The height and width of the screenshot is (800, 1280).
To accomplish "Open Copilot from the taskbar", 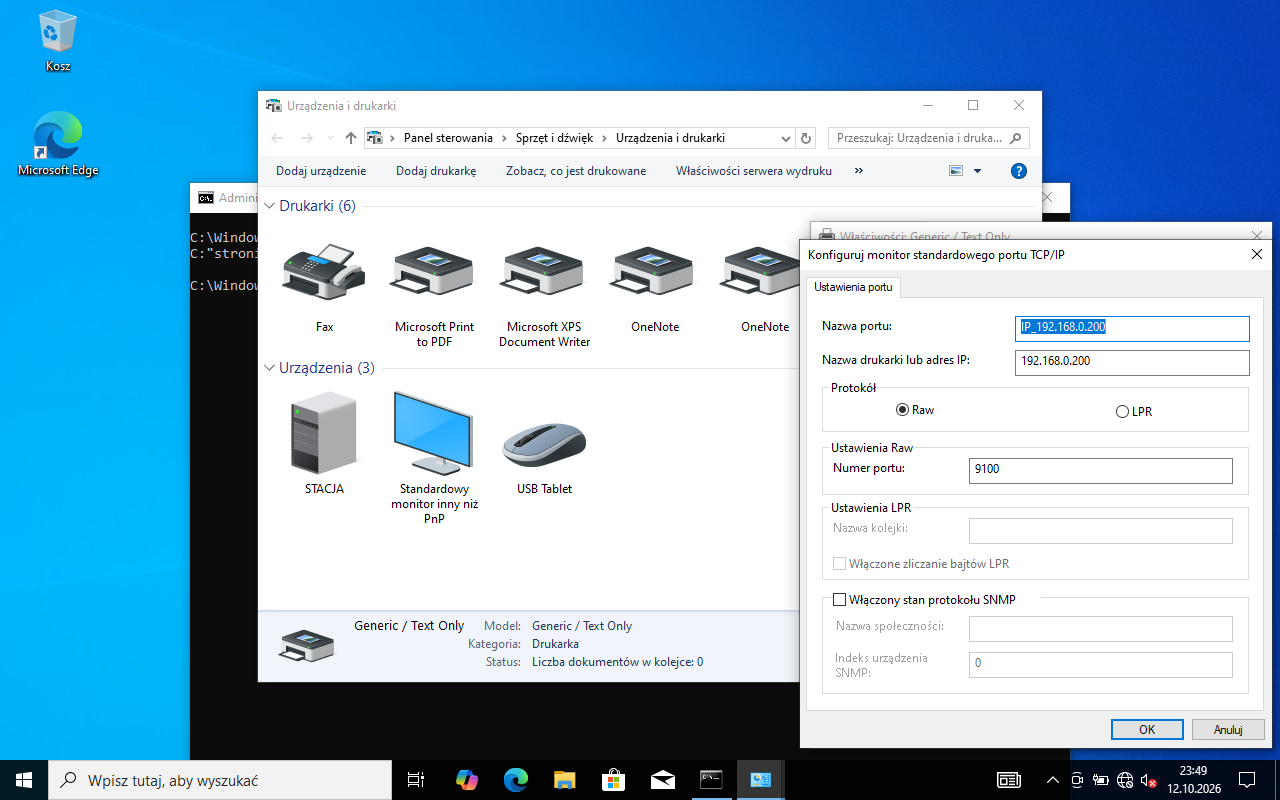I will [467, 779].
